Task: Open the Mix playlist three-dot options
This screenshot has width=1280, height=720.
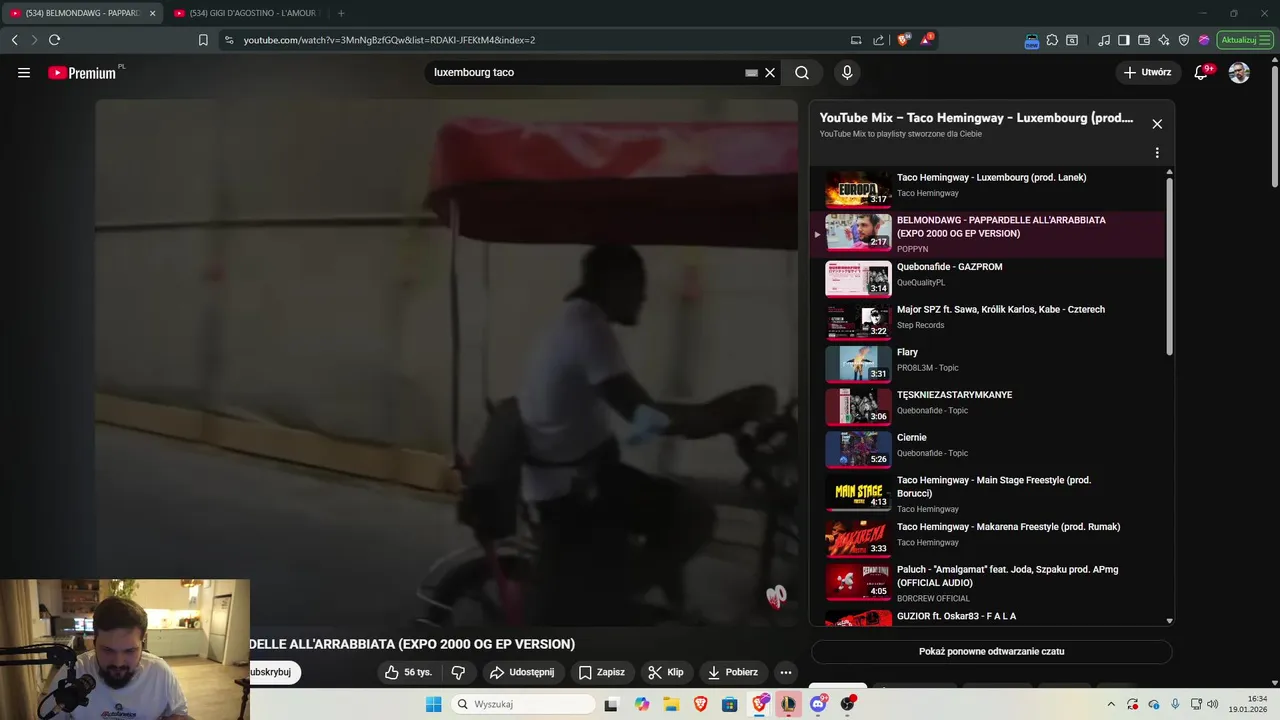Action: (x=1157, y=153)
